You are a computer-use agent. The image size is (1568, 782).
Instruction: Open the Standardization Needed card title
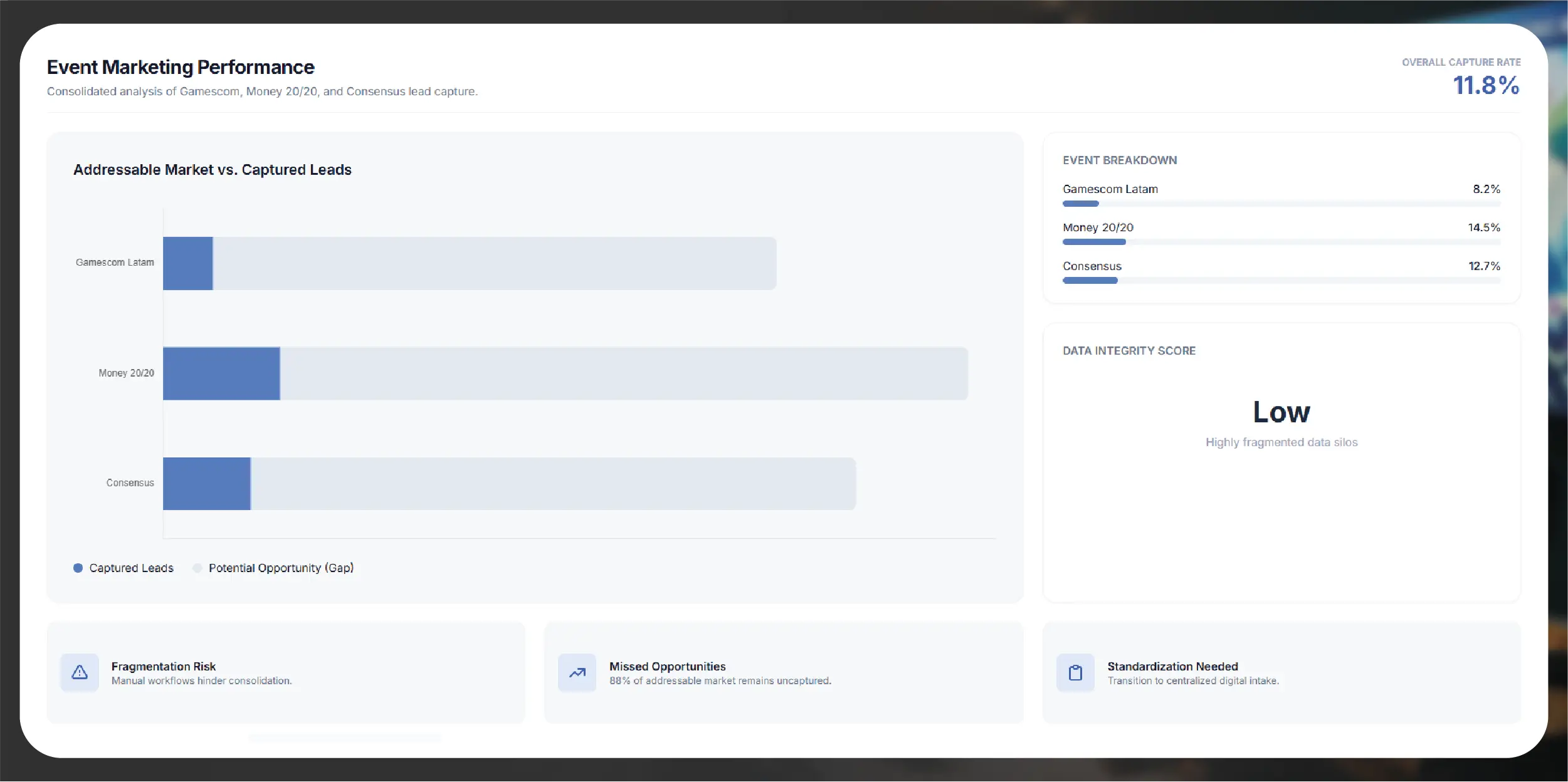click(x=1172, y=666)
